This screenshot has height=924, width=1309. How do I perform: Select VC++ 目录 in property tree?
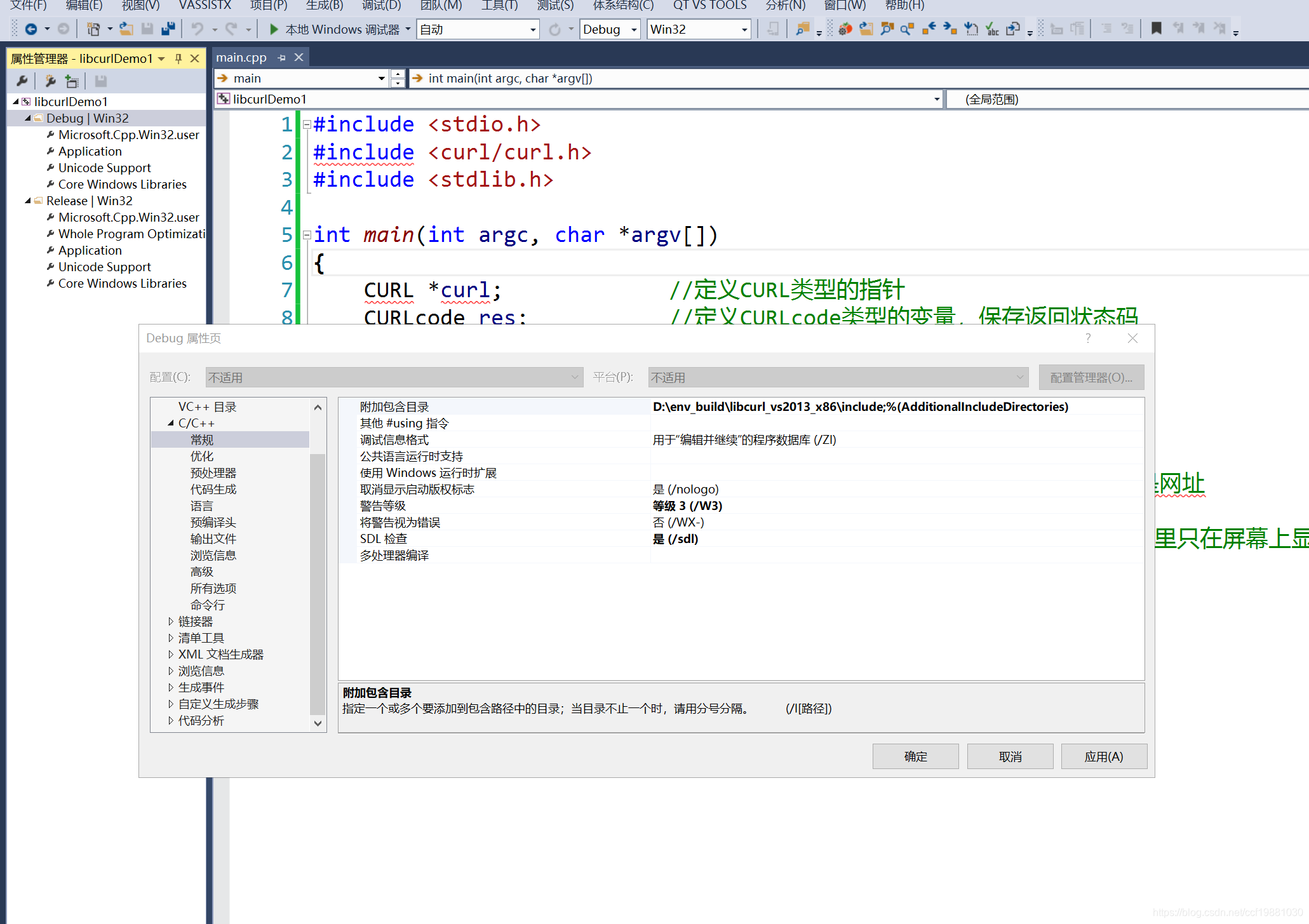[x=207, y=406]
